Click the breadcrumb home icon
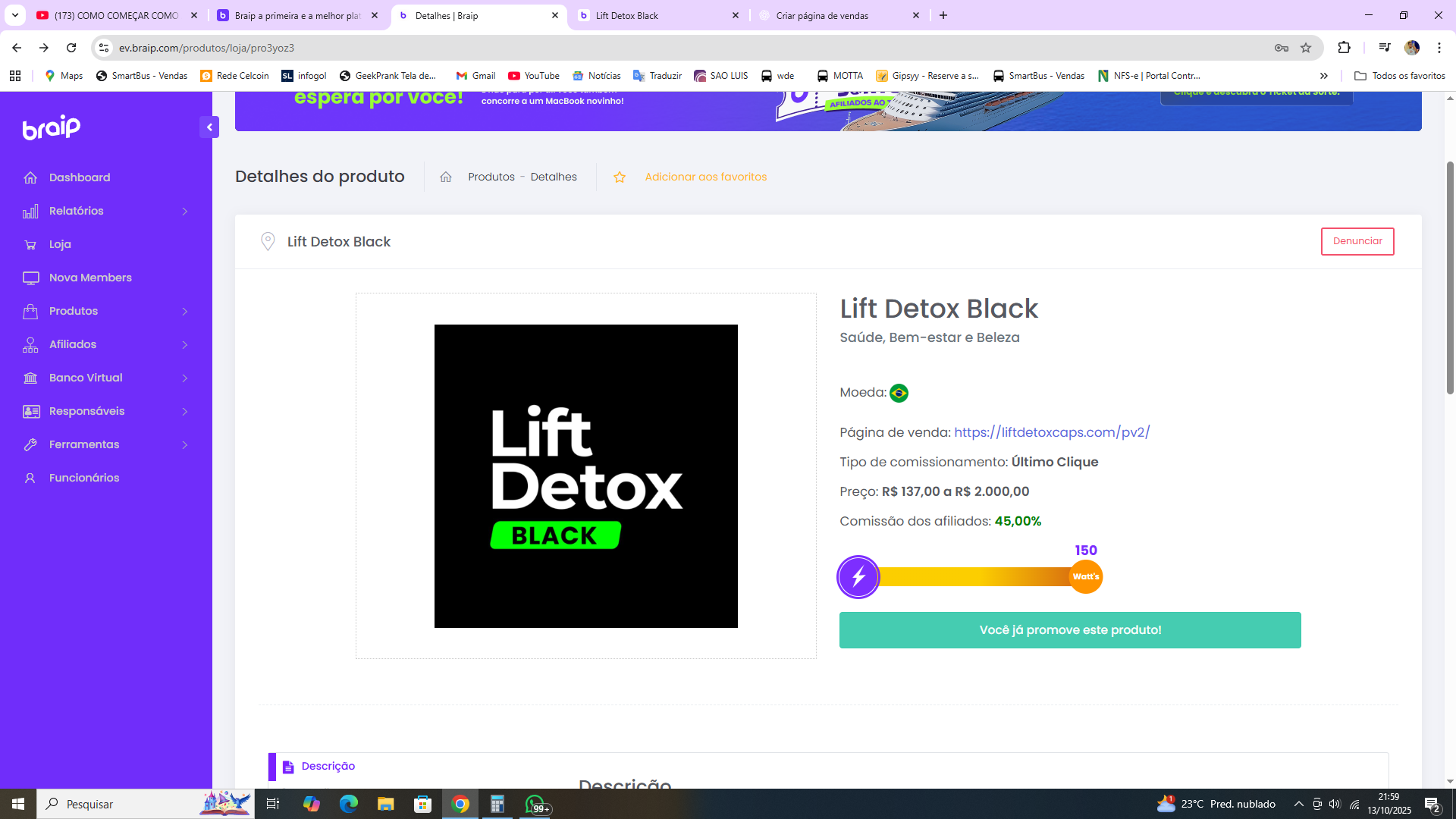This screenshot has width=1456, height=819. [x=446, y=177]
